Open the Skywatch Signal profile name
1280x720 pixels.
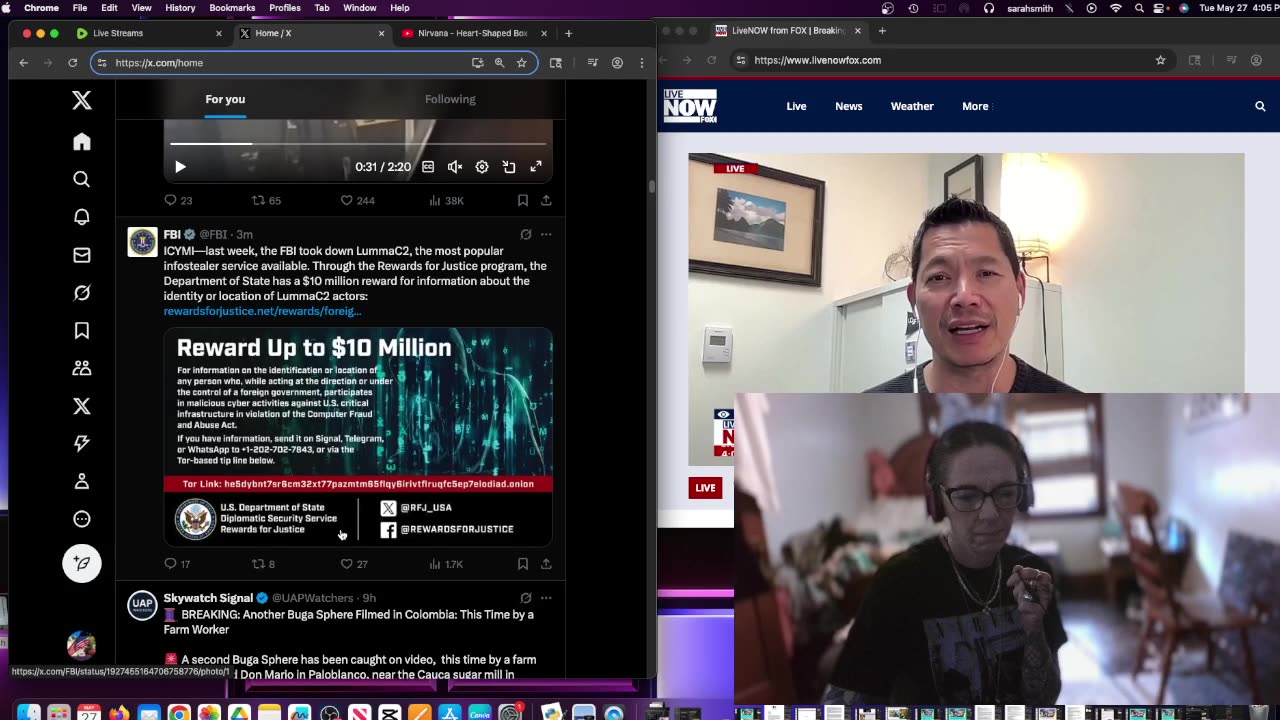point(208,598)
